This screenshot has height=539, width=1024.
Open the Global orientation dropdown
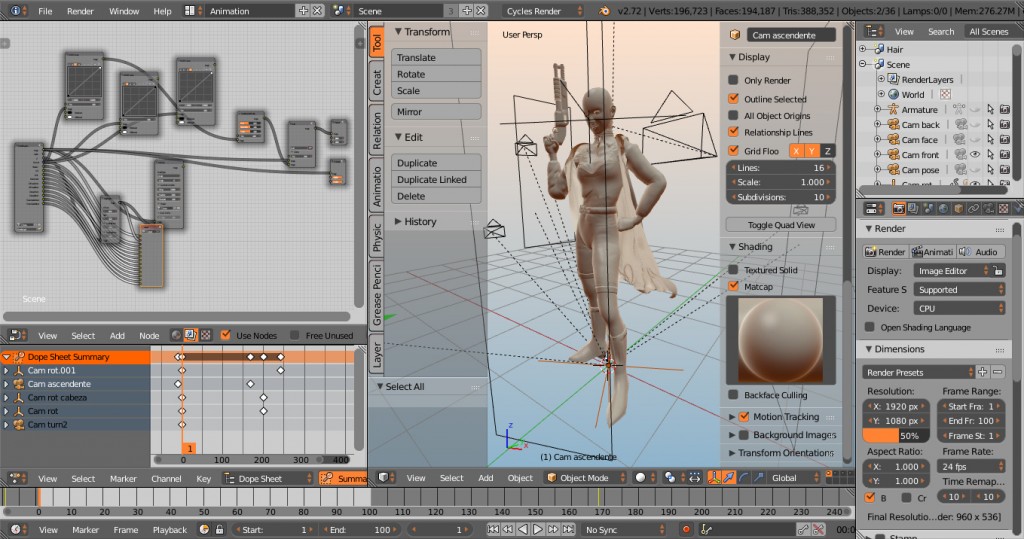click(x=792, y=478)
